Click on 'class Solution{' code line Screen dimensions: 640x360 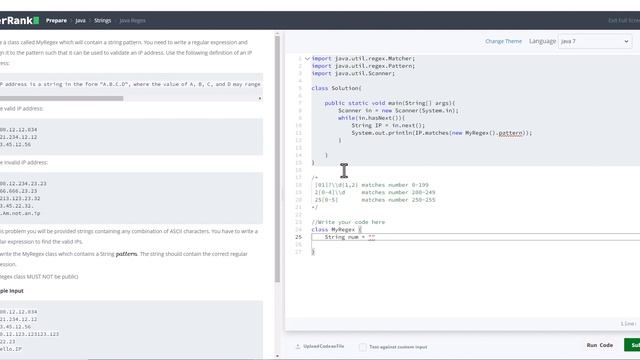coord(336,88)
